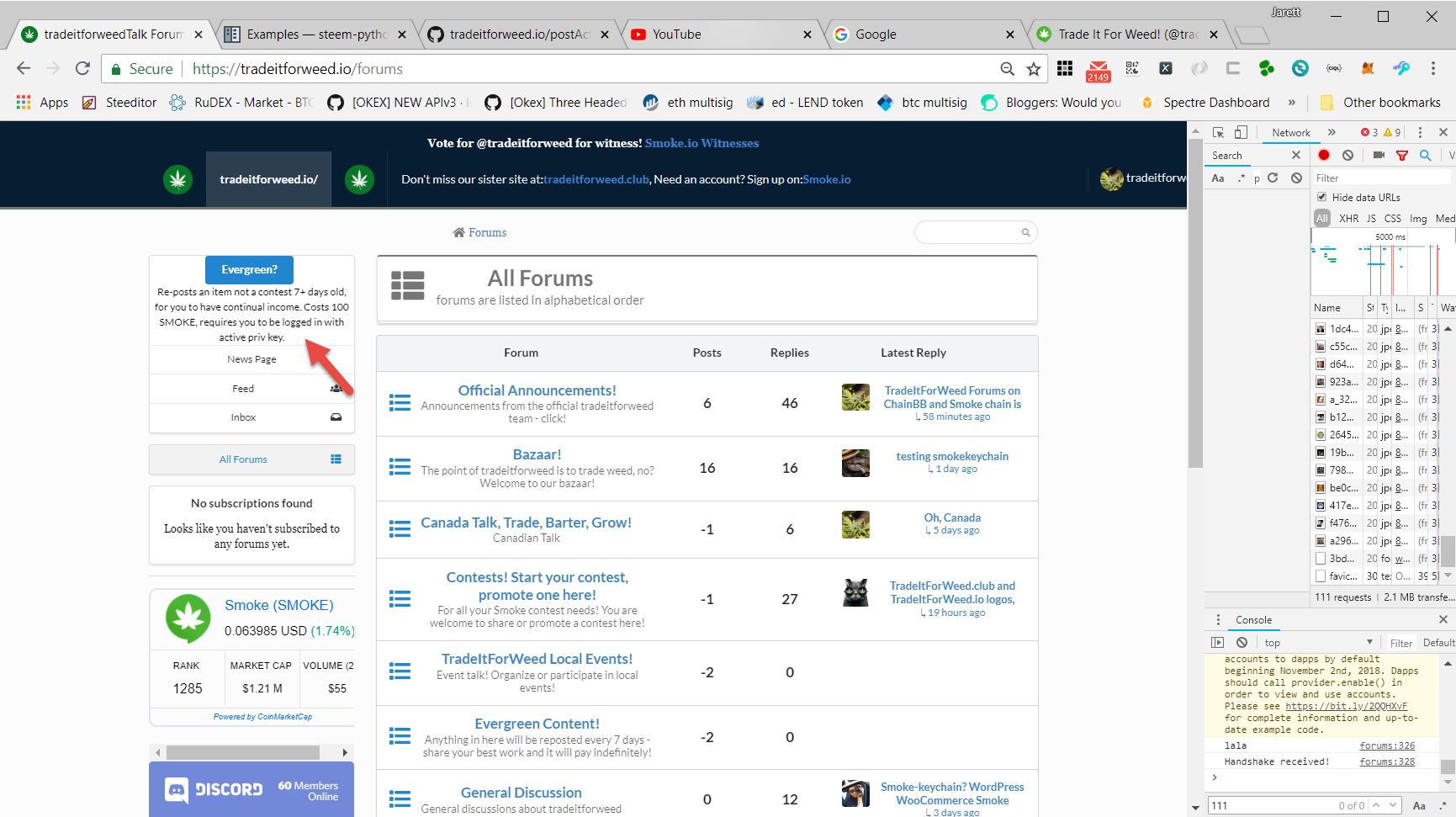Open the QR code extension

tap(1132, 68)
